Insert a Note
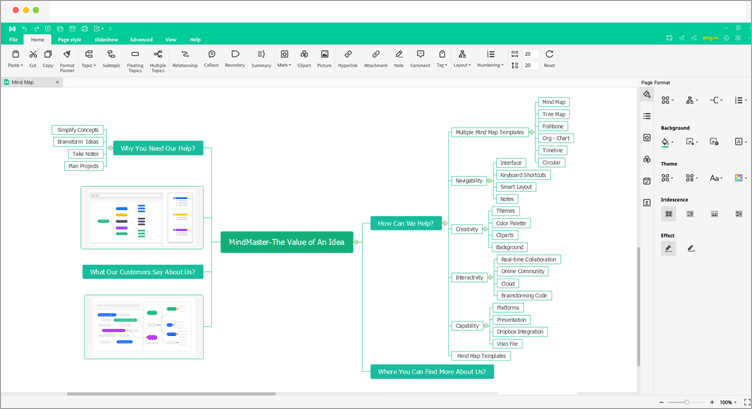752x409 pixels. 399,58
